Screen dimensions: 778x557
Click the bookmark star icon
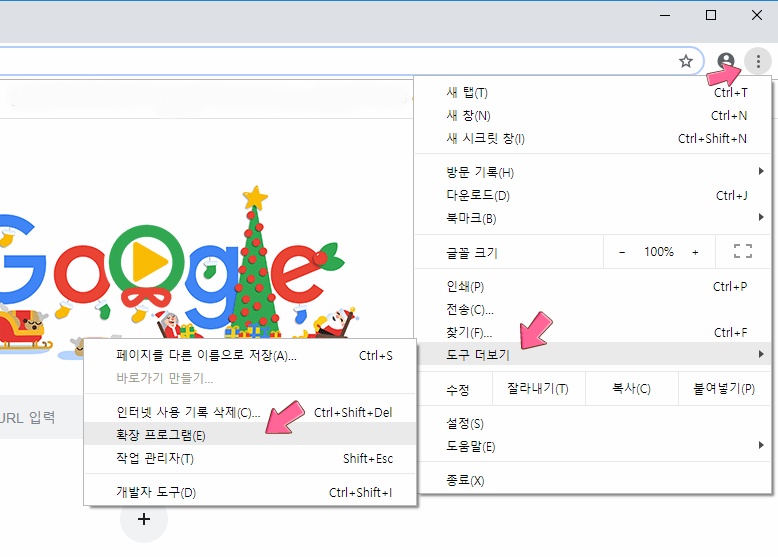pyautogui.click(x=686, y=62)
